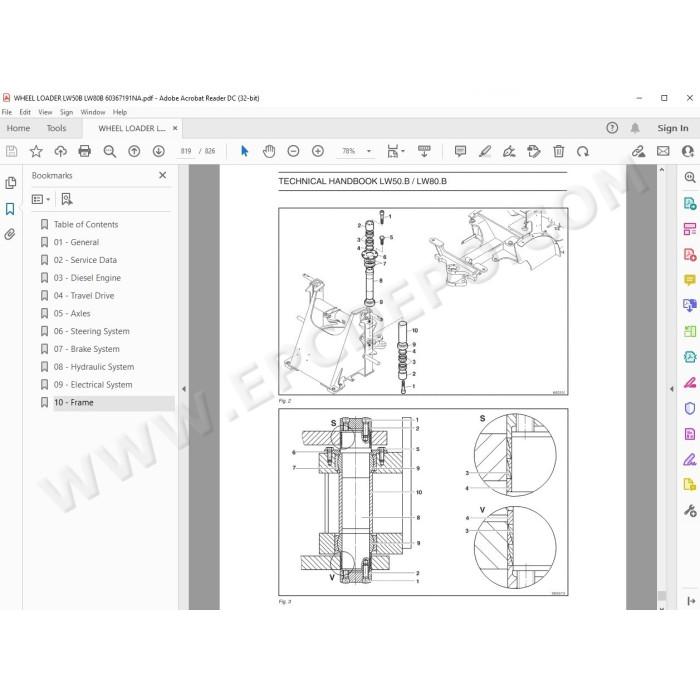Jump to 06 - Steering System bookmark

pos(92,331)
